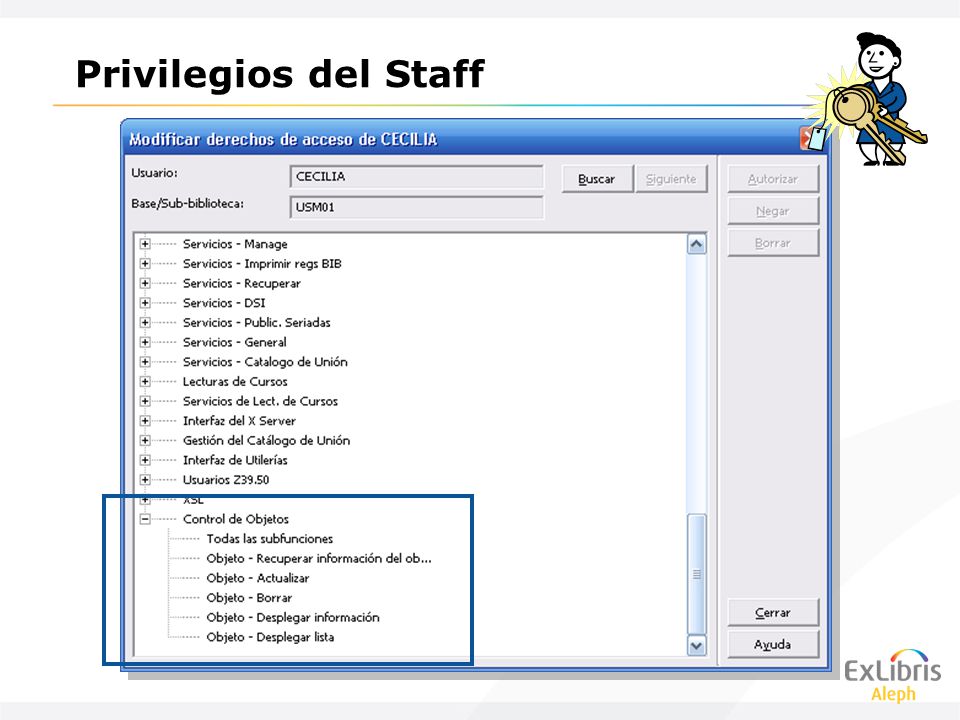Click the Buscar button
Viewport: 960px width, 720px height.
point(597,179)
